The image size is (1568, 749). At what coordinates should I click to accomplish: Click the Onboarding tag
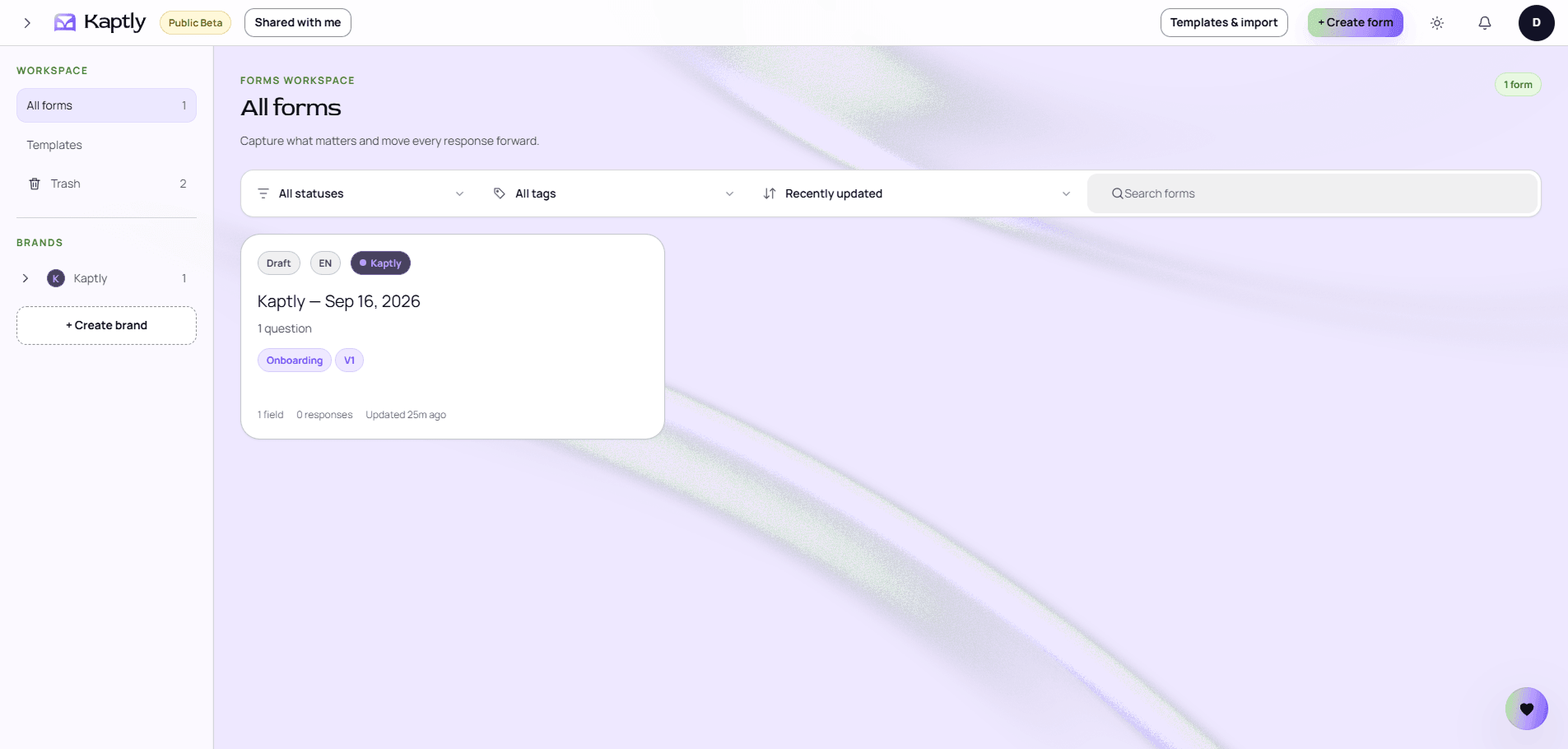click(295, 361)
